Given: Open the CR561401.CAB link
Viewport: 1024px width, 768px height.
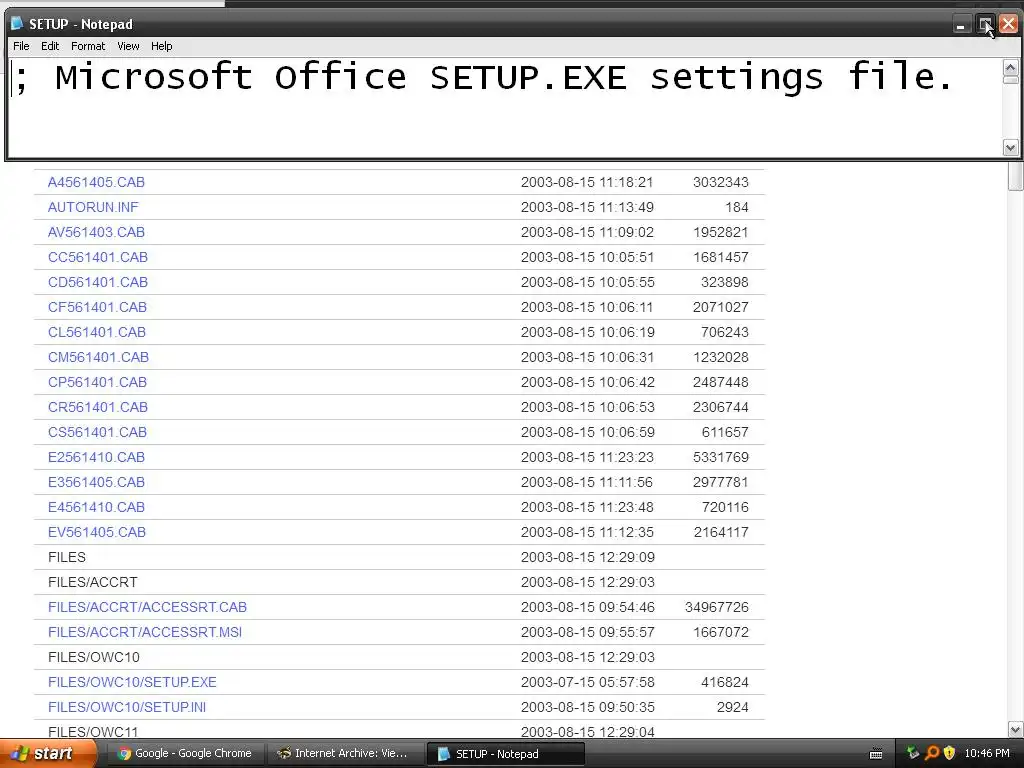Looking at the screenshot, I should coord(98,407).
